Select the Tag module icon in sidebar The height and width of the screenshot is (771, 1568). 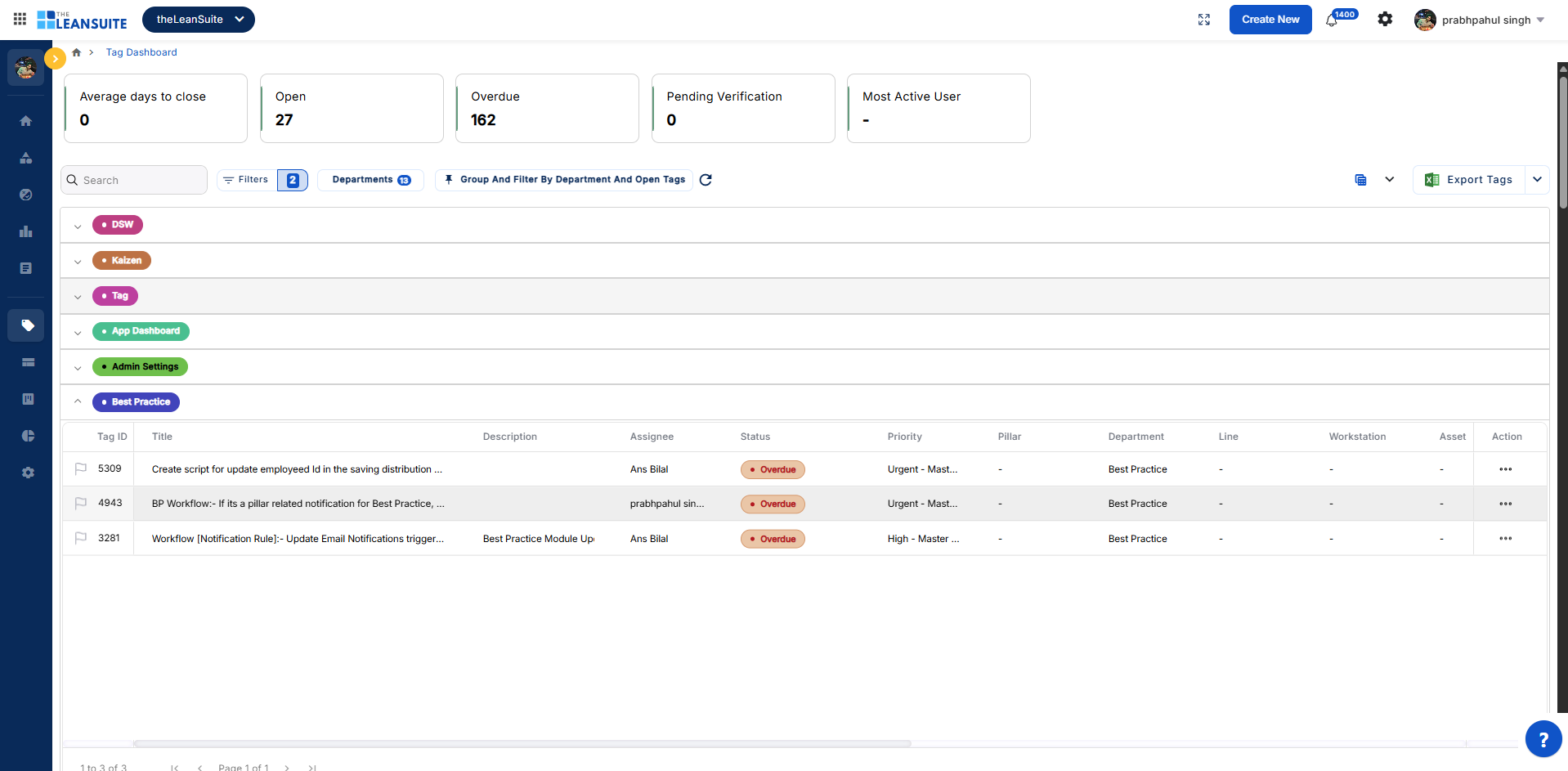(27, 325)
